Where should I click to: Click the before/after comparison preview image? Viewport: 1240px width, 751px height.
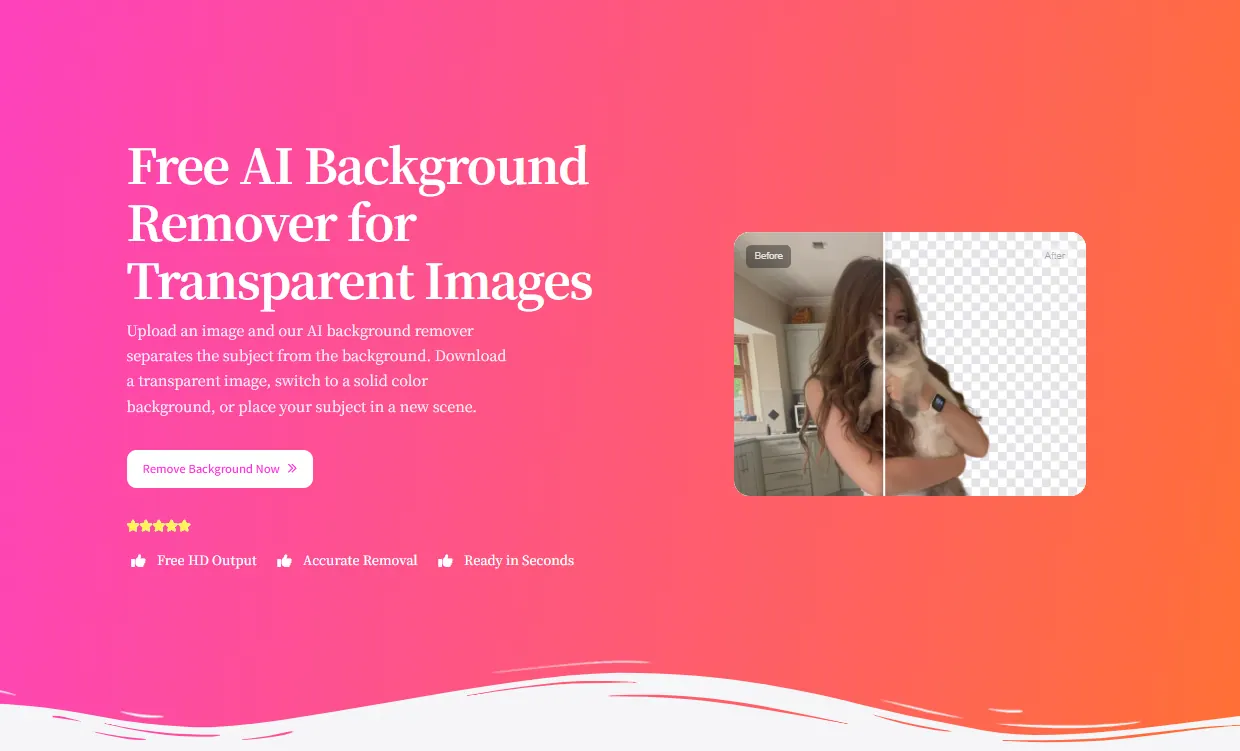coord(910,364)
